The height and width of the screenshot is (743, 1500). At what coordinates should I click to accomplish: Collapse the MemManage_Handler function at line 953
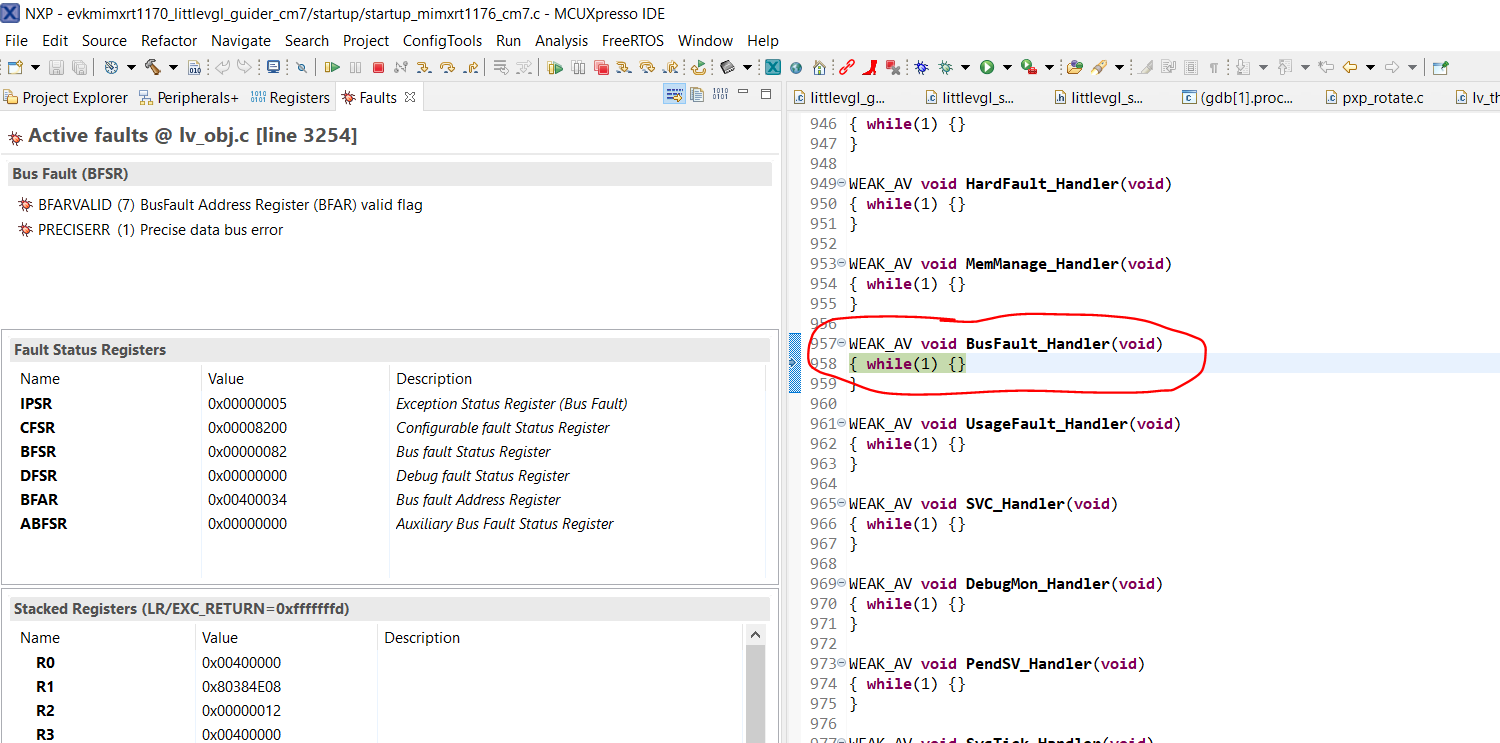pos(841,264)
